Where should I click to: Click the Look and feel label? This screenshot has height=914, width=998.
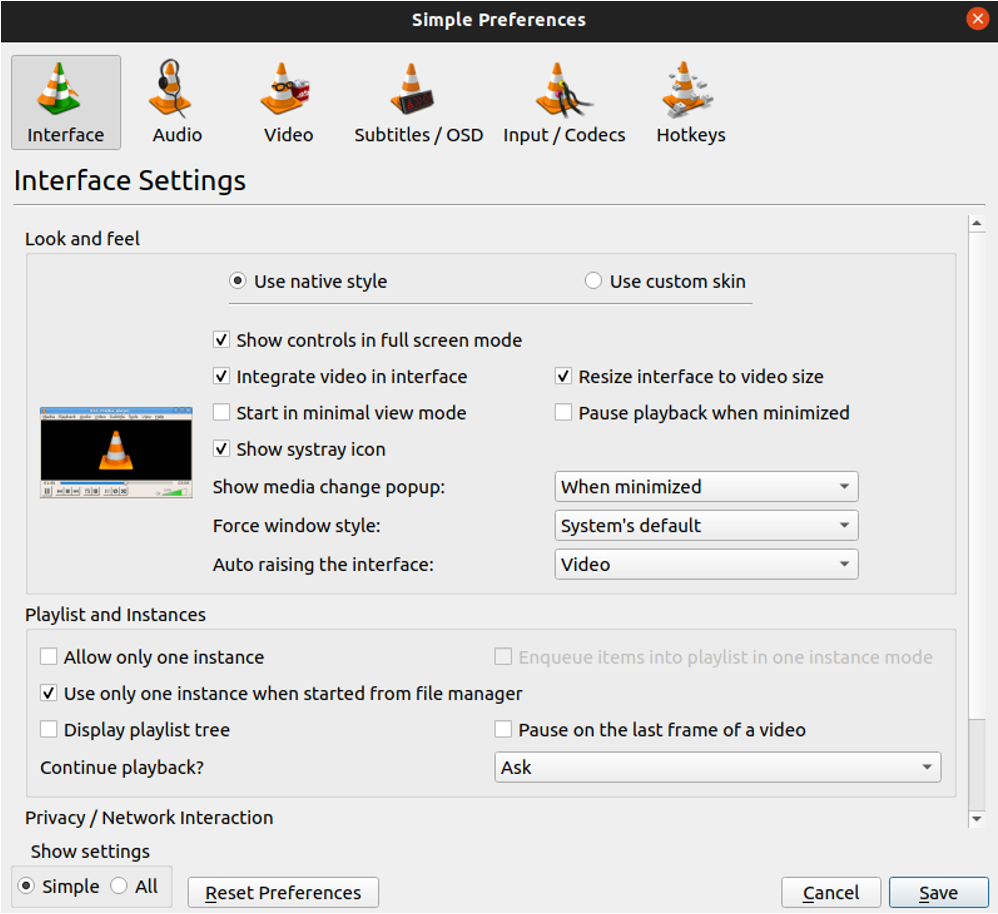82,239
